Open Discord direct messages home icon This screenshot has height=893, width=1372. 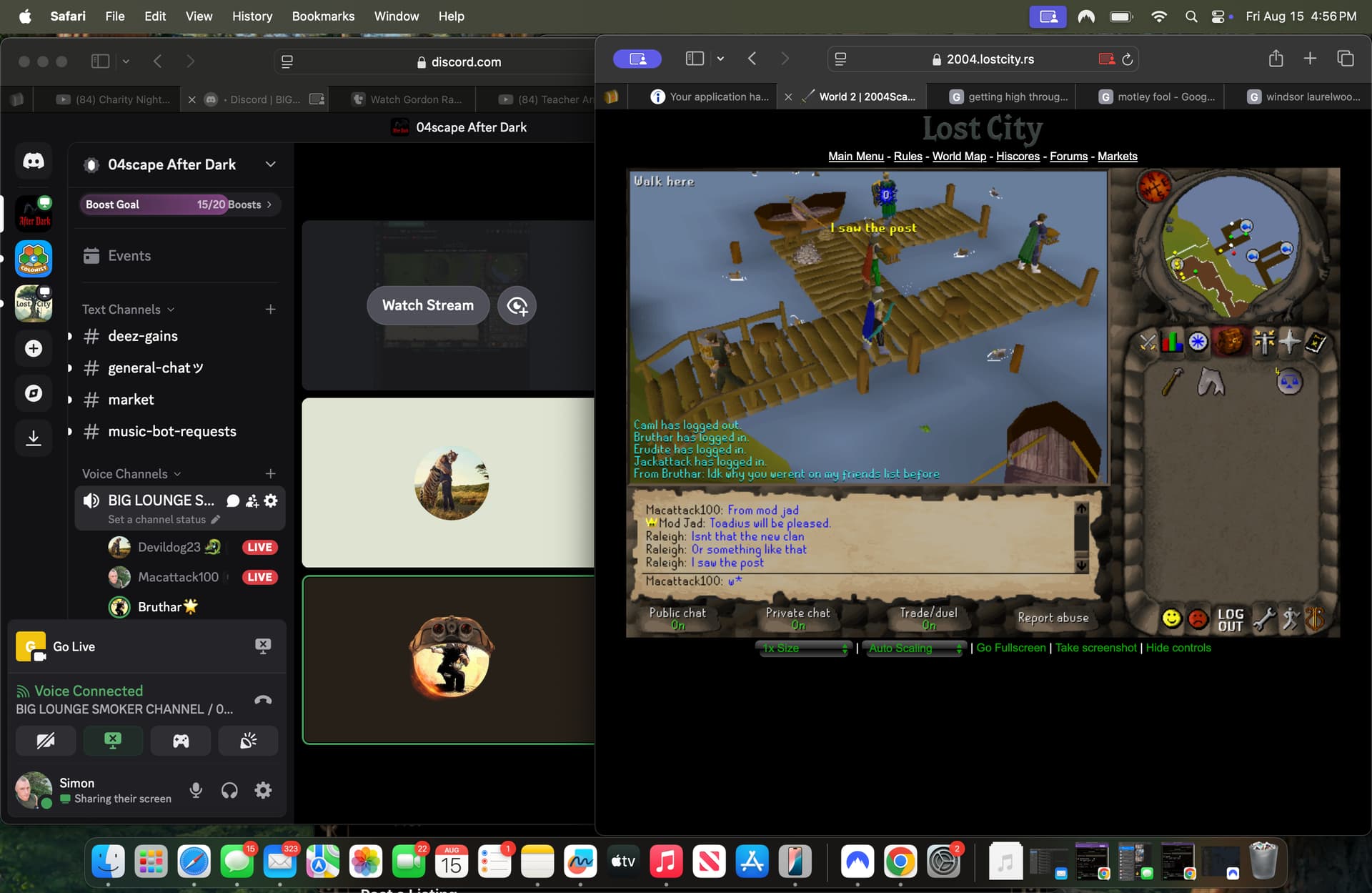34,161
